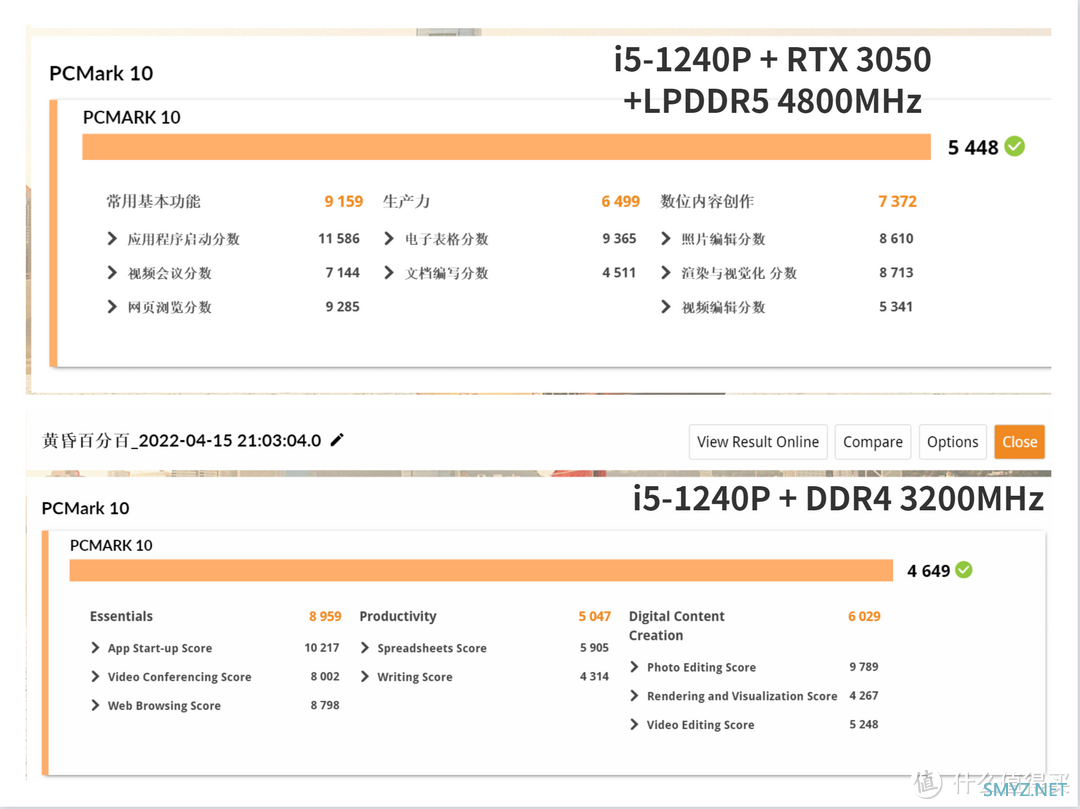Image resolution: width=1080 pixels, height=809 pixels.
Task: Expand 渲染与视觉化 分数 row
Action: [665, 273]
